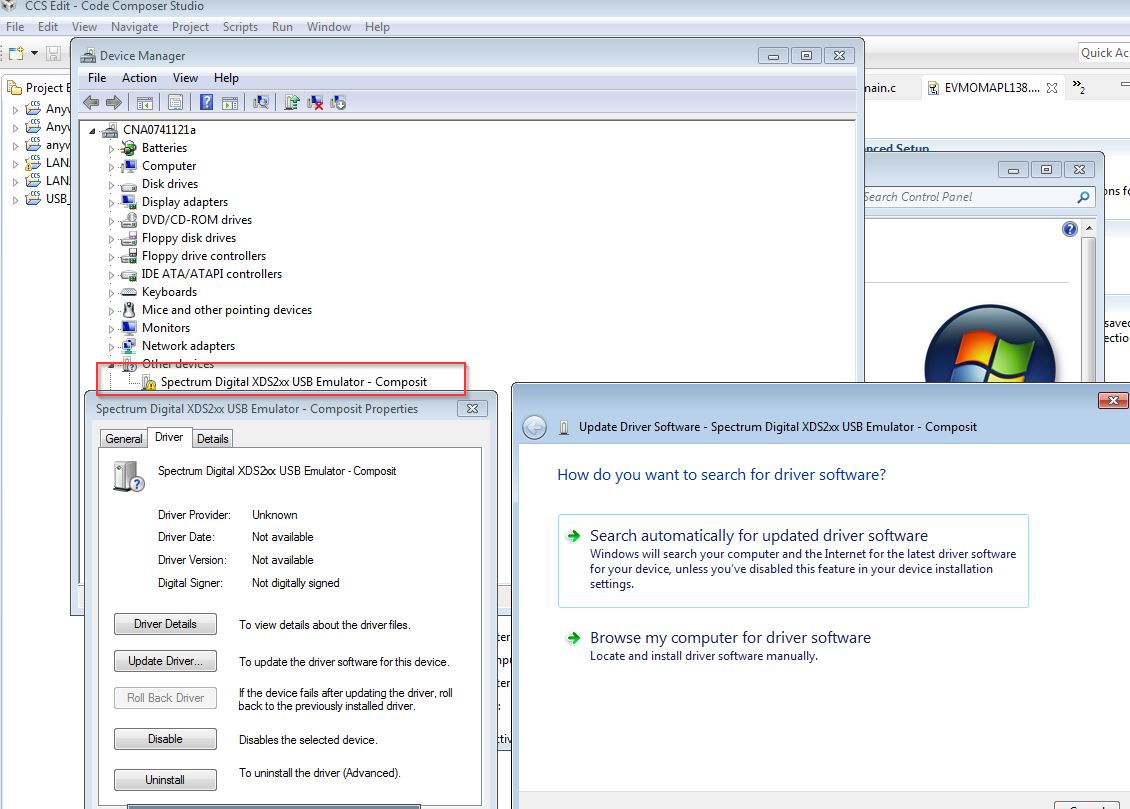Click the CCS Save toolbar icon
Screen dimensions: 1130x809
tap(53, 53)
